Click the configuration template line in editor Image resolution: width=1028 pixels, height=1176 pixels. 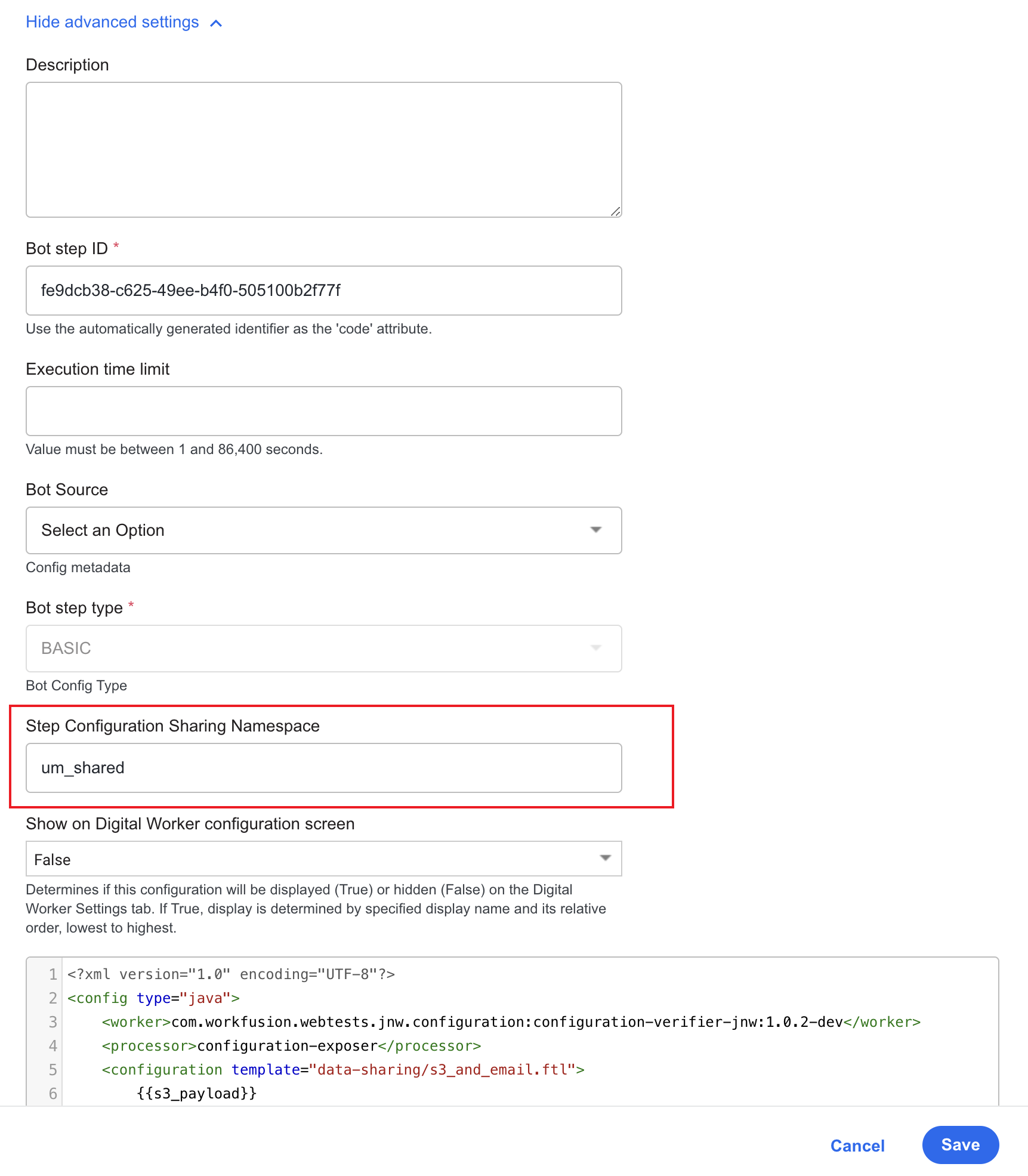point(343,1070)
